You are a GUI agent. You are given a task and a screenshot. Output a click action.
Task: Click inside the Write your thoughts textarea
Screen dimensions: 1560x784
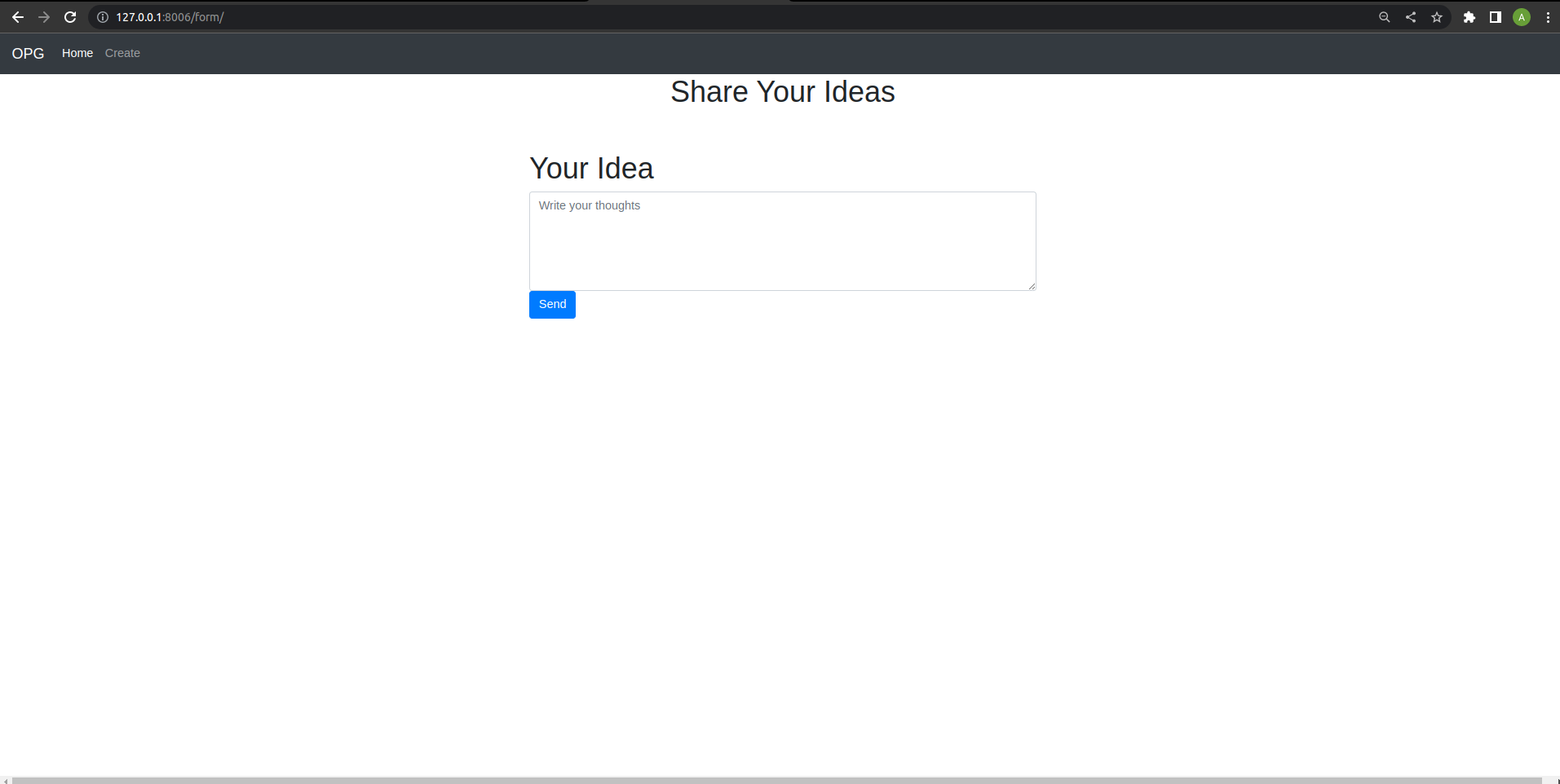(x=782, y=240)
